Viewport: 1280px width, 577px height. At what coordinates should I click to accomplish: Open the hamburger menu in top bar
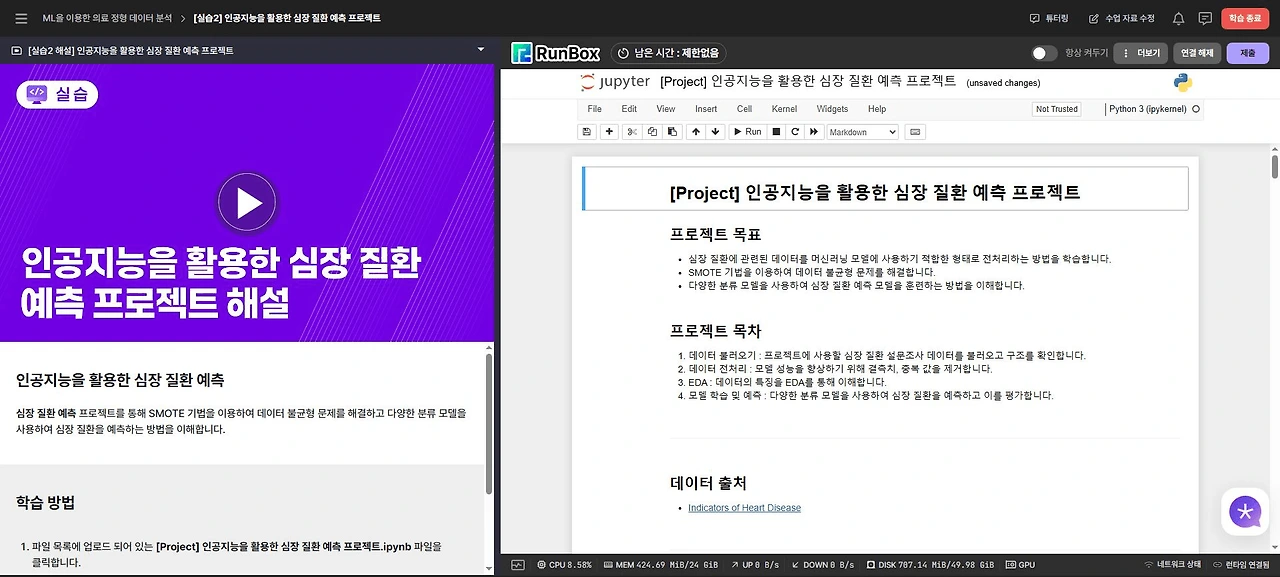(x=21, y=18)
